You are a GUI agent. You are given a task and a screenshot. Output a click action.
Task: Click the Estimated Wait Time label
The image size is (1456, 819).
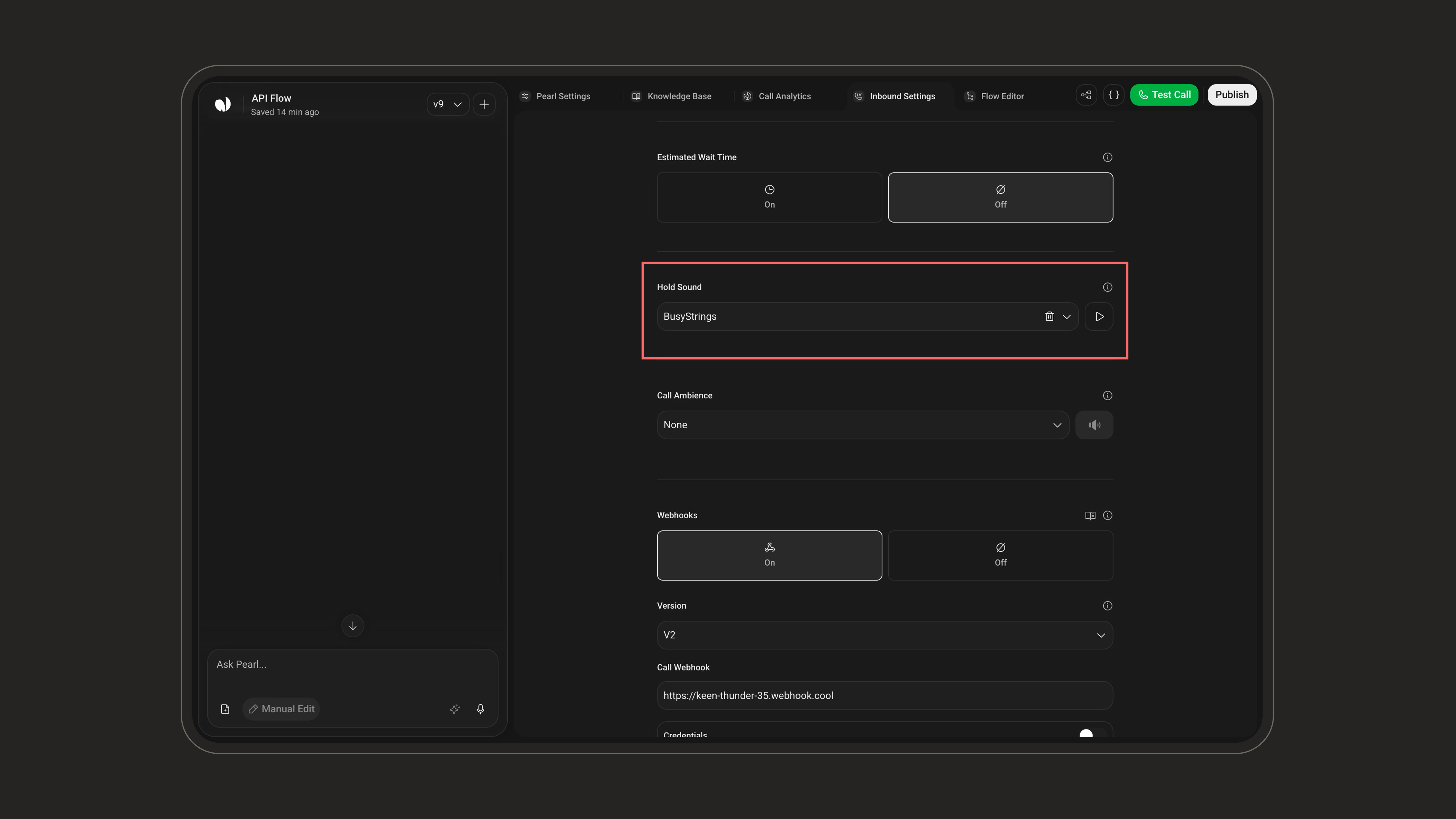tap(696, 157)
